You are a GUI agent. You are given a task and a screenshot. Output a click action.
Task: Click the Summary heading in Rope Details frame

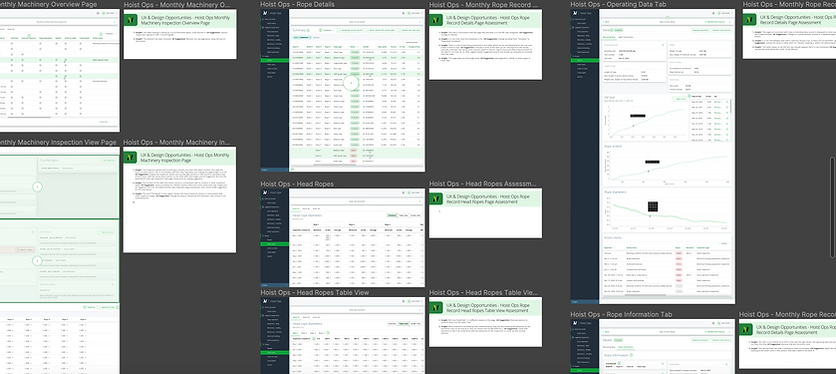pyautogui.click(x=300, y=30)
